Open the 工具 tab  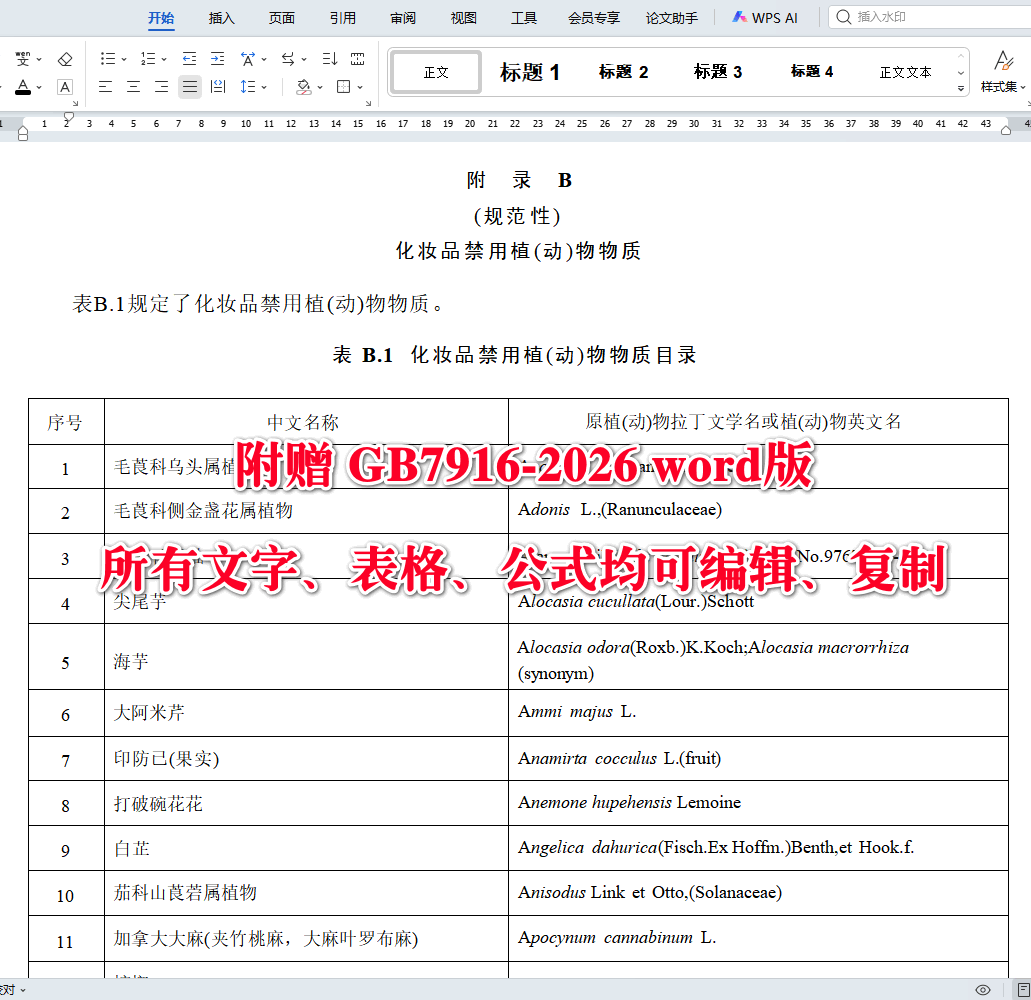tap(524, 18)
